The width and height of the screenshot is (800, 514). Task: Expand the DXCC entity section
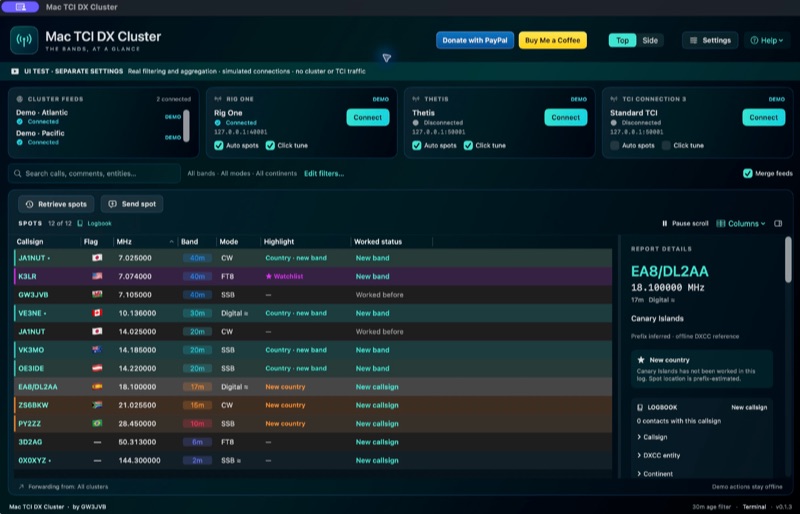click(x=658, y=455)
